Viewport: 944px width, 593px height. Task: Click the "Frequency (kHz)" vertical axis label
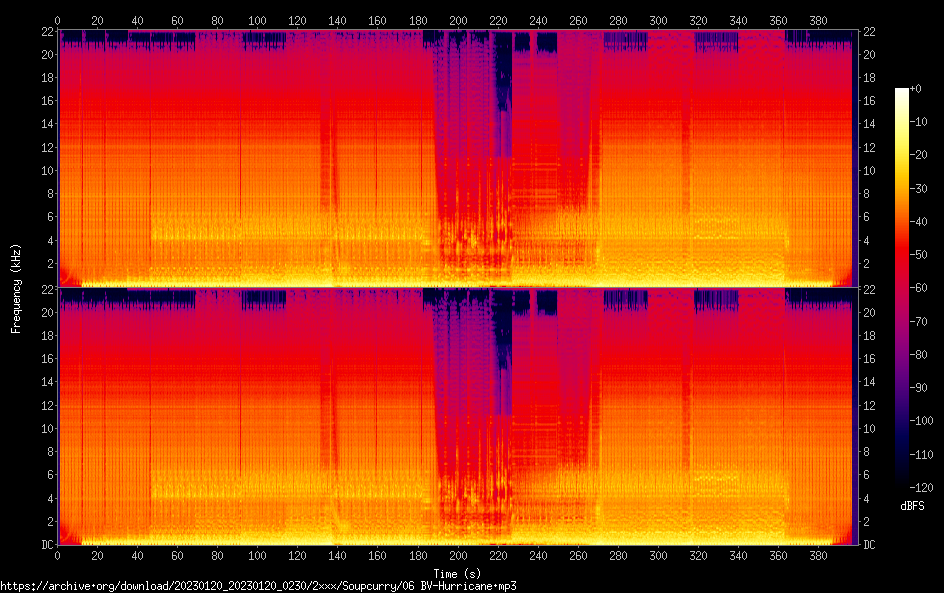tap(16, 288)
